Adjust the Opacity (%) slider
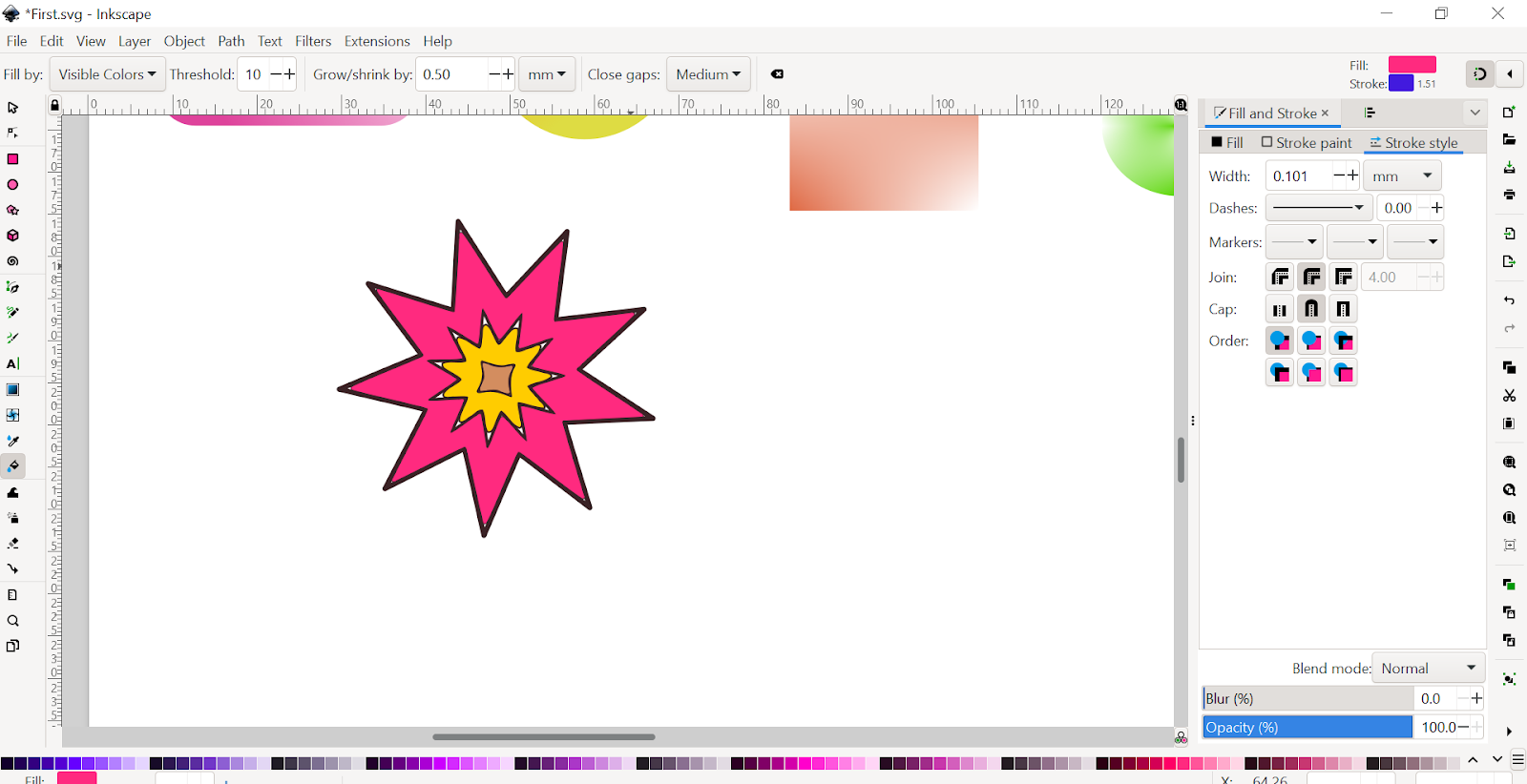Screen dimensions: 1527x784 1307,728
